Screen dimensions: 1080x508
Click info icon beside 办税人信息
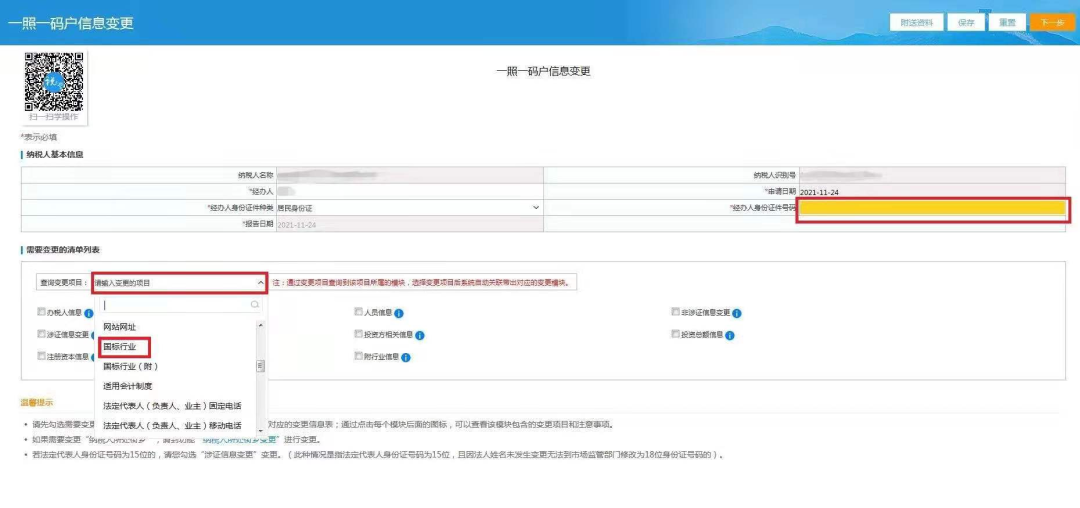coord(89,313)
